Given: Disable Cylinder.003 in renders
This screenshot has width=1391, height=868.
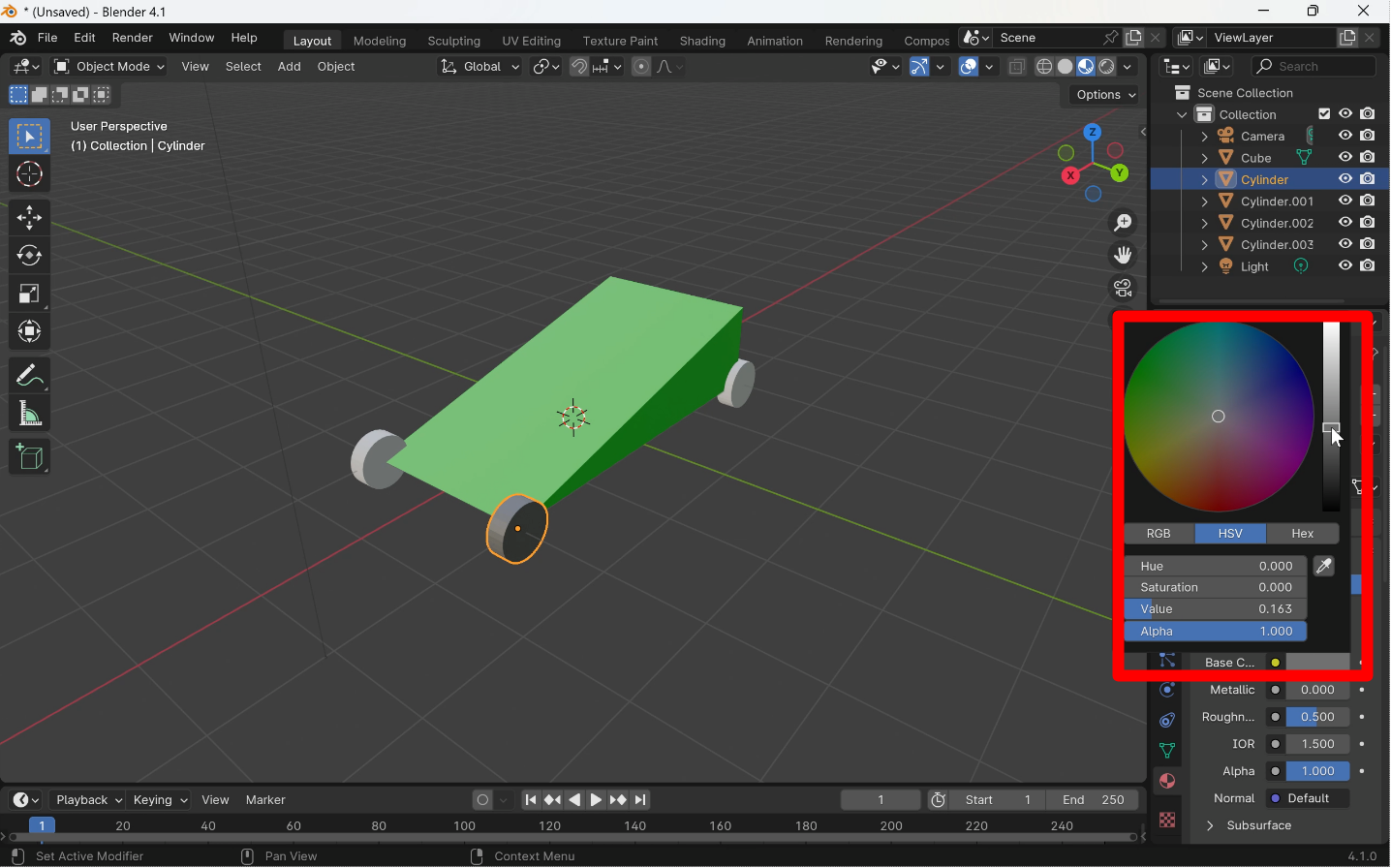Looking at the screenshot, I should click(x=1368, y=244).
